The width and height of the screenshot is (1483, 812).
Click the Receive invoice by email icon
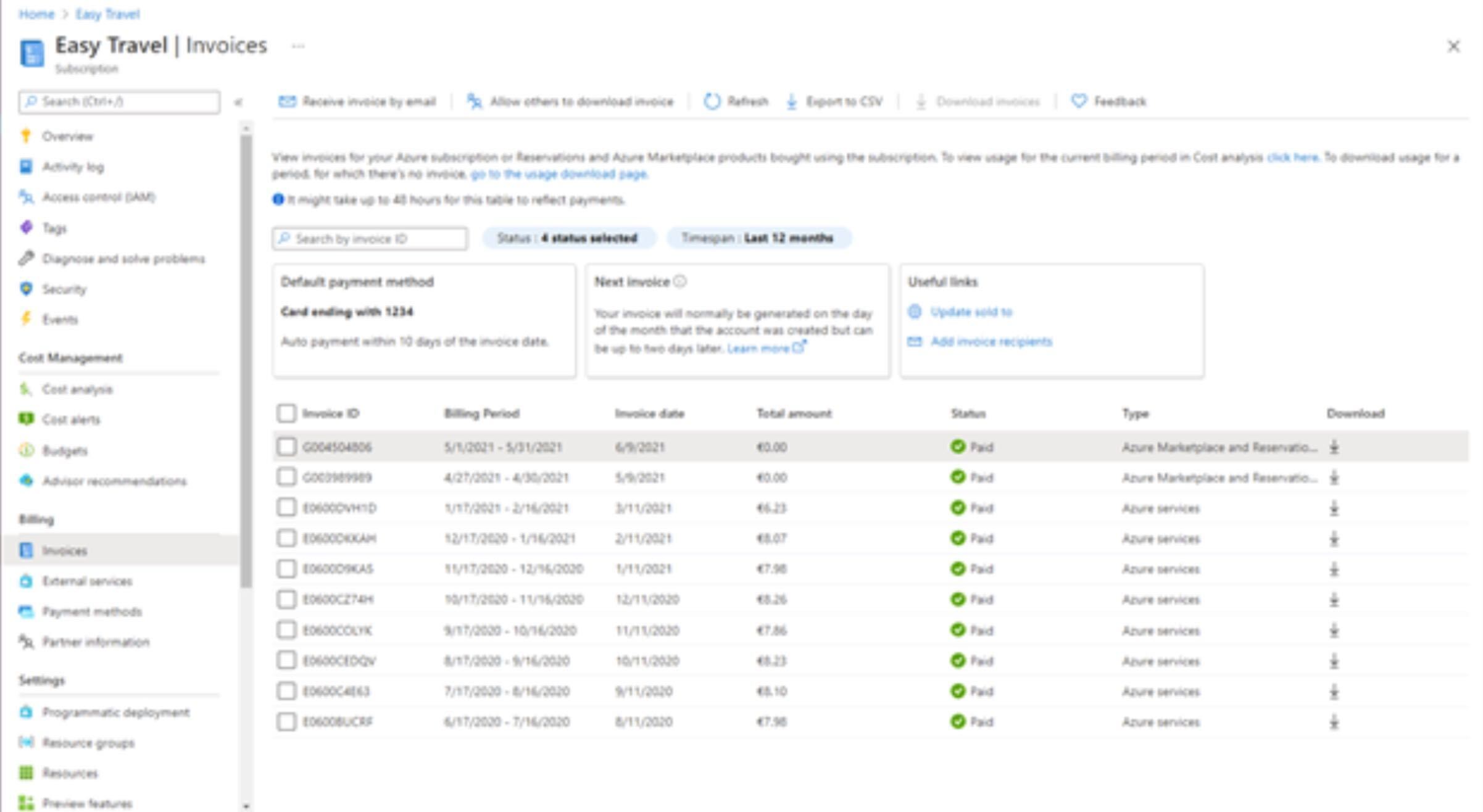(x=287, y=101)
